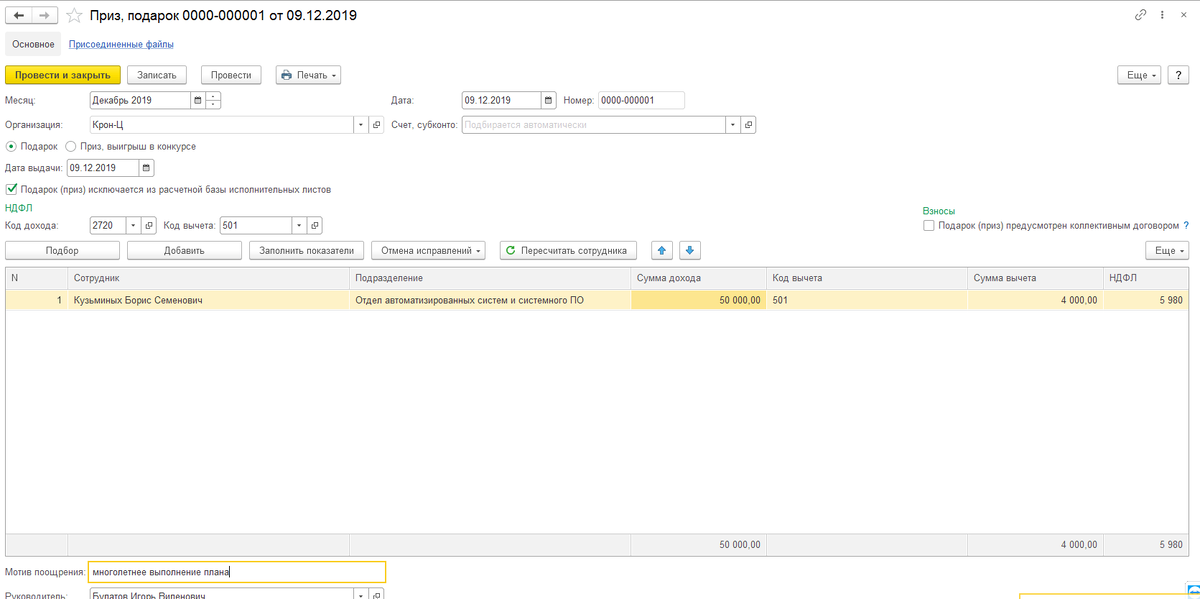Image resolution: width=1200 pixels, height=599 pixels.
Task: Sort by Подразделение column header
Action: click(x=490, y=277)
